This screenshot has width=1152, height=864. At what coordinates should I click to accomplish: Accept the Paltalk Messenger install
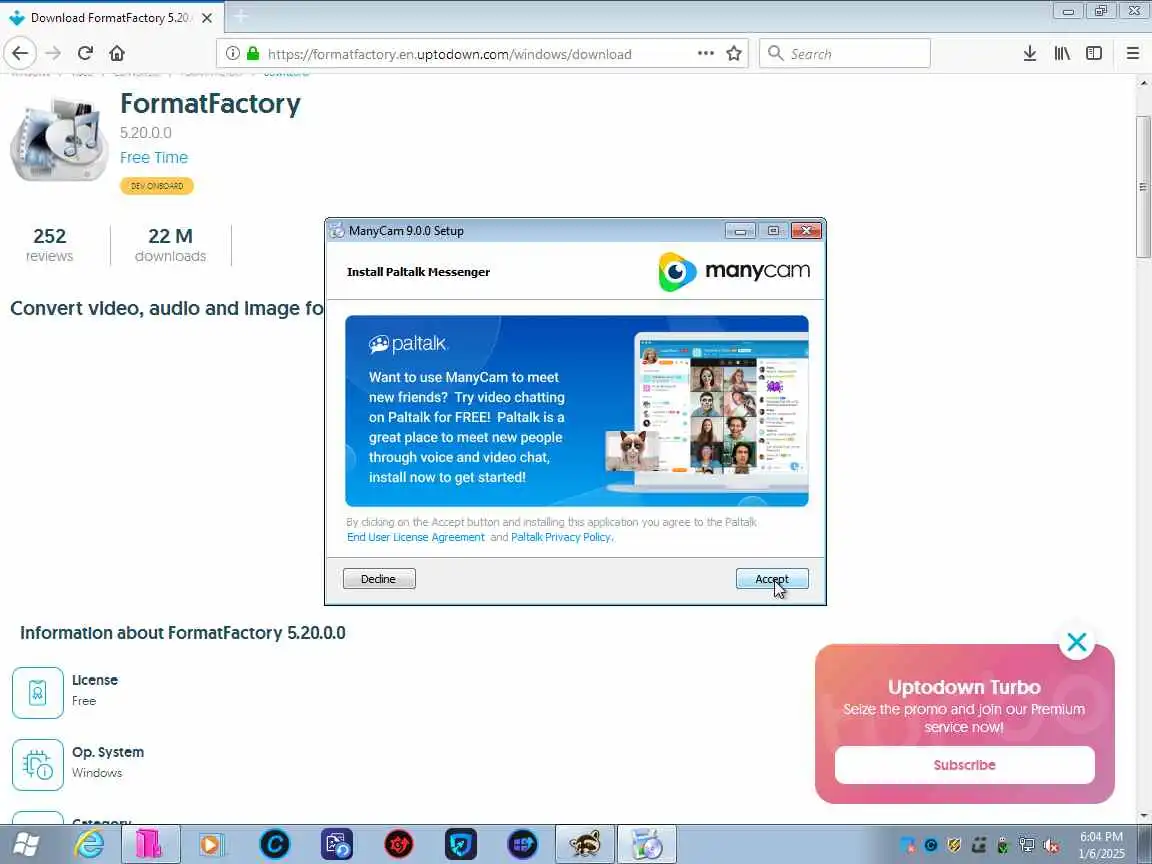(772, 579)
